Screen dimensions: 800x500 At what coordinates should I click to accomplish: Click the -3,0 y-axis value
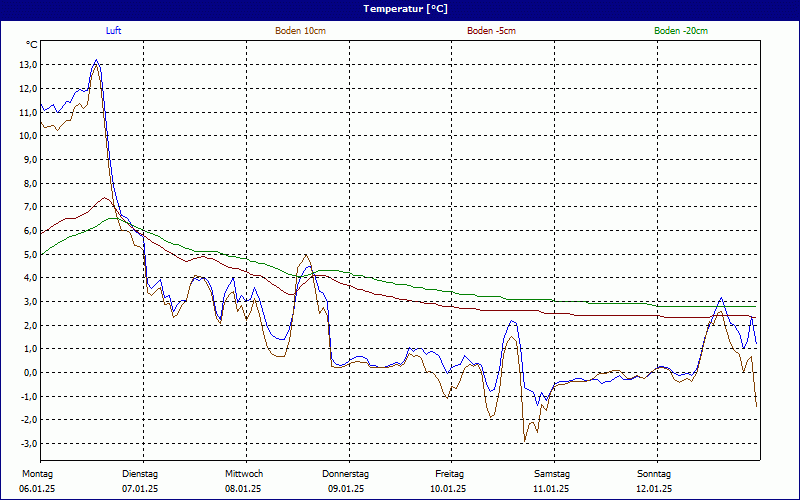click(29, 443)
